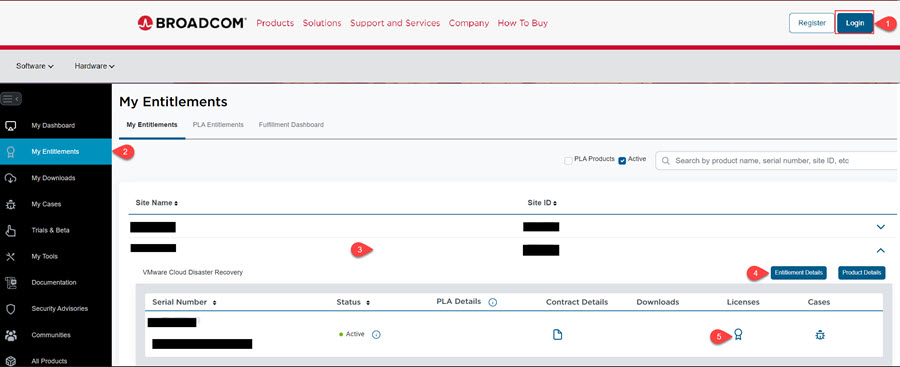Click the My Cases bug icon in sidebar
This screenshot has height=367, width=900.
10,204
